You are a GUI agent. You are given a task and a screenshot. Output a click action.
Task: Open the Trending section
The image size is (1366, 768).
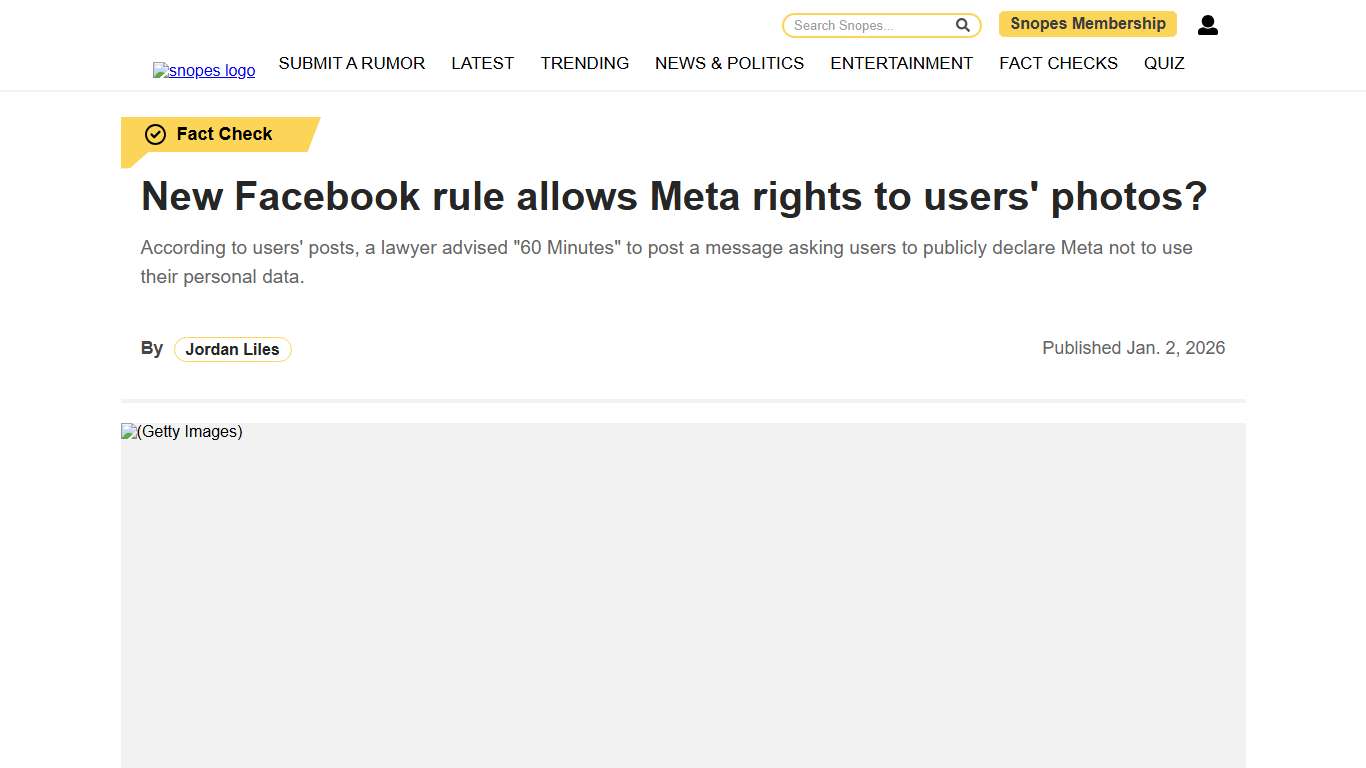(x=584, y=63)
